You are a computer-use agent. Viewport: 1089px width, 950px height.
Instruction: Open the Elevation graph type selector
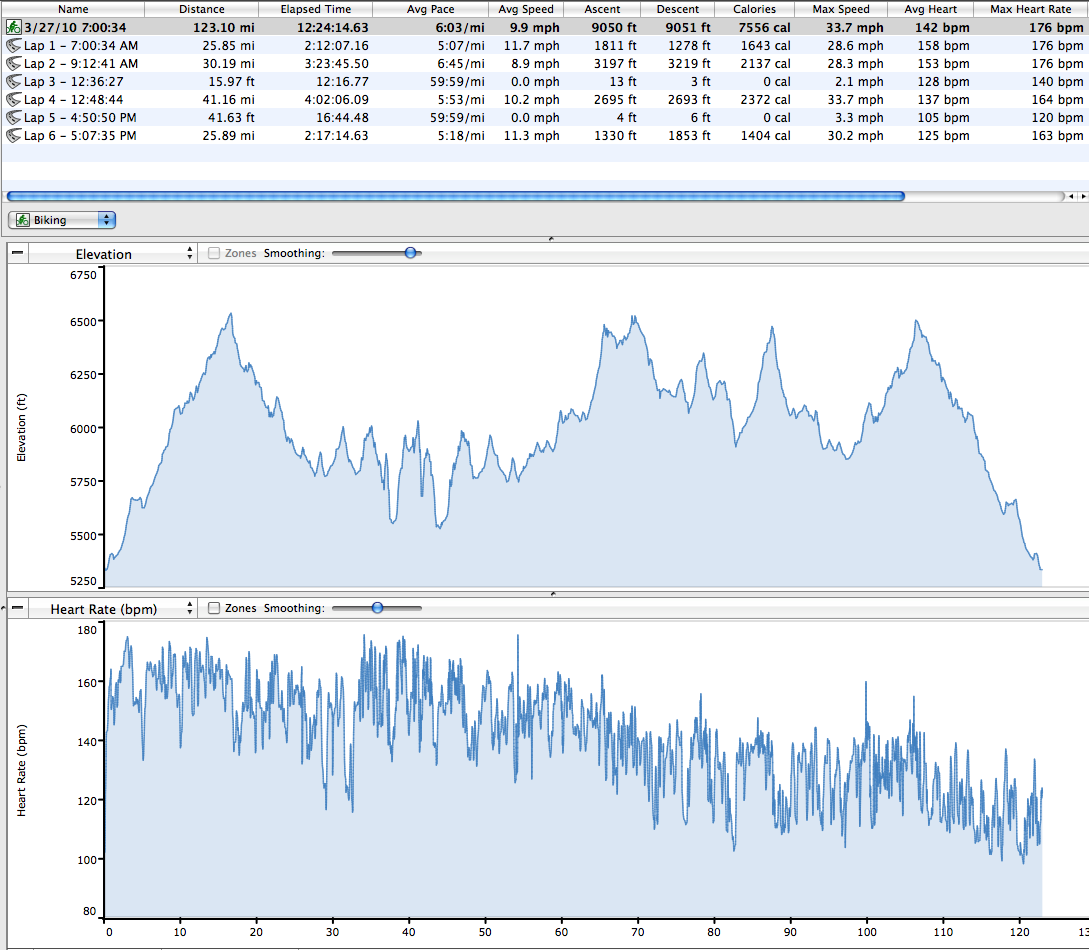click(x=112, y=254)
